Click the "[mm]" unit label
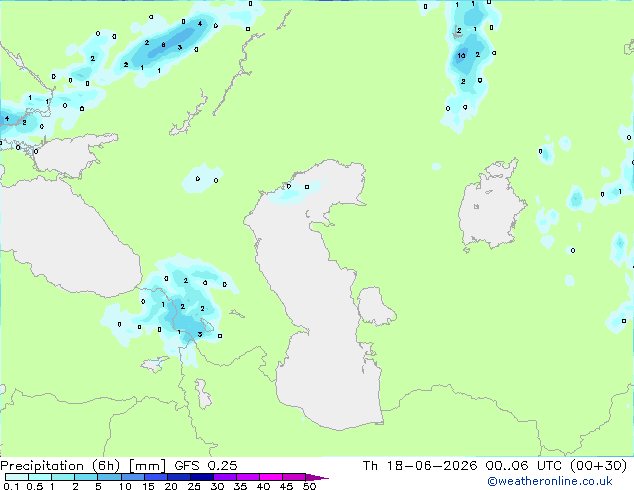Screen dimensions: 634x490 [x=147, y=466]
